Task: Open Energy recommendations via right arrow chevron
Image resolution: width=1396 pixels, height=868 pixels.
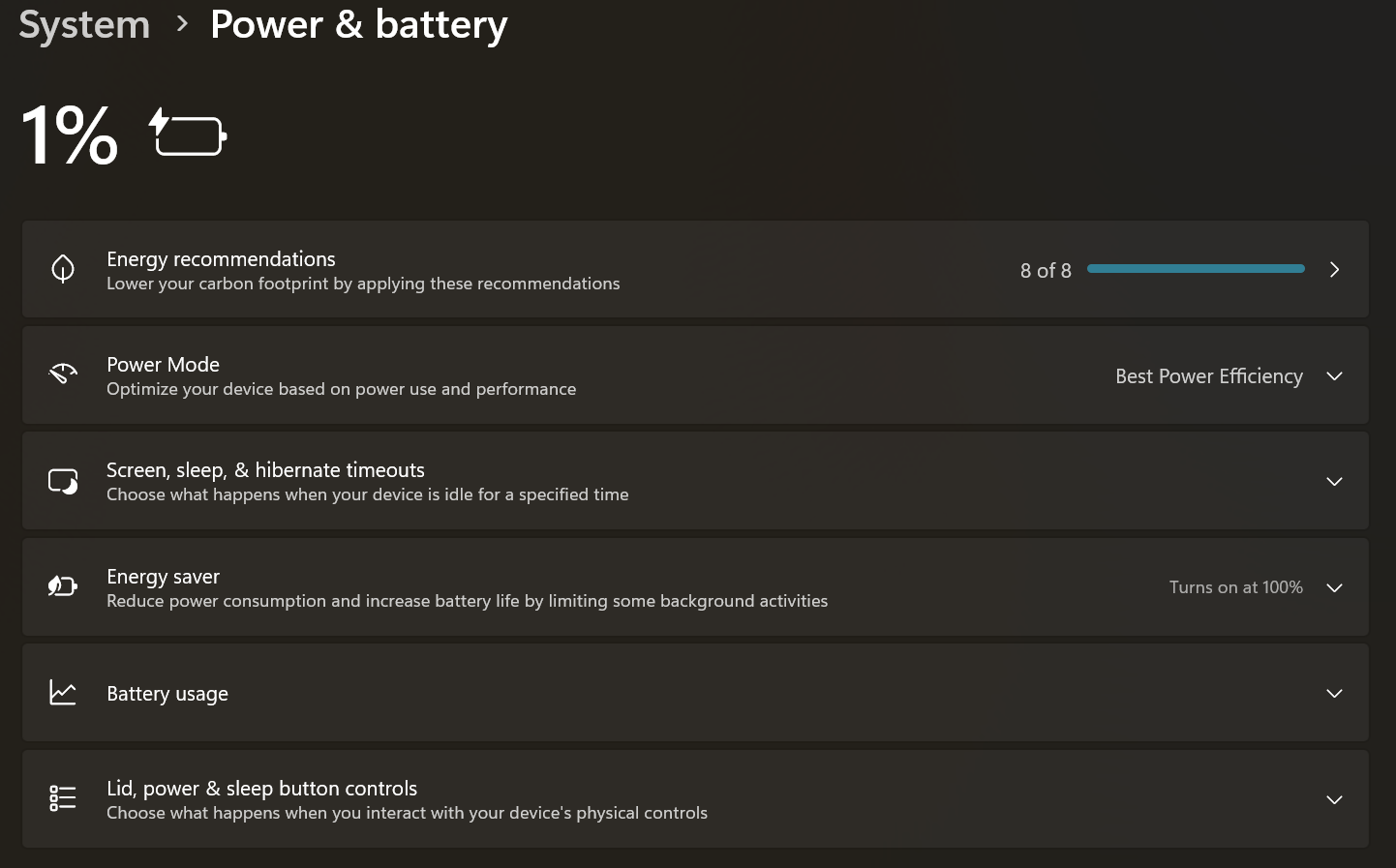Action: tap(1334, 270)
